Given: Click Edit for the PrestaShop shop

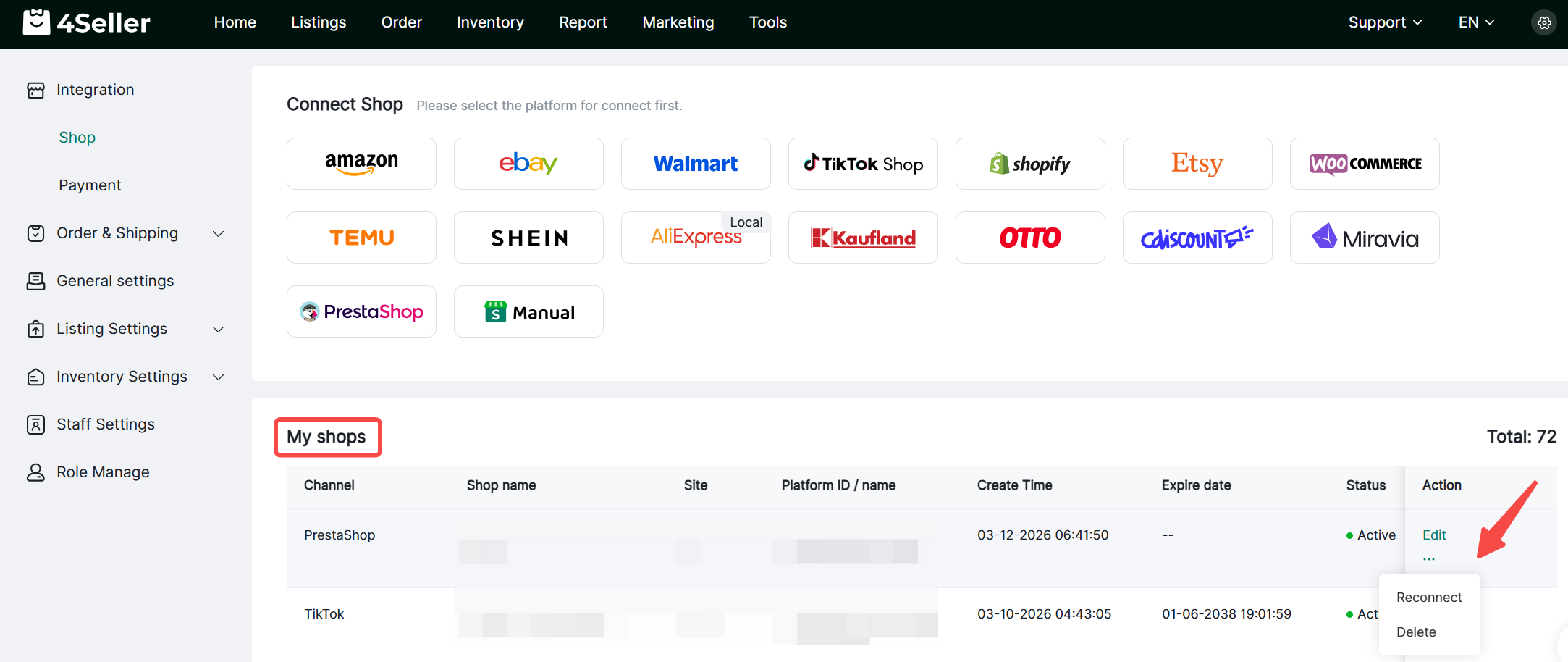Looking at the screenshot, I should 1433,535.
